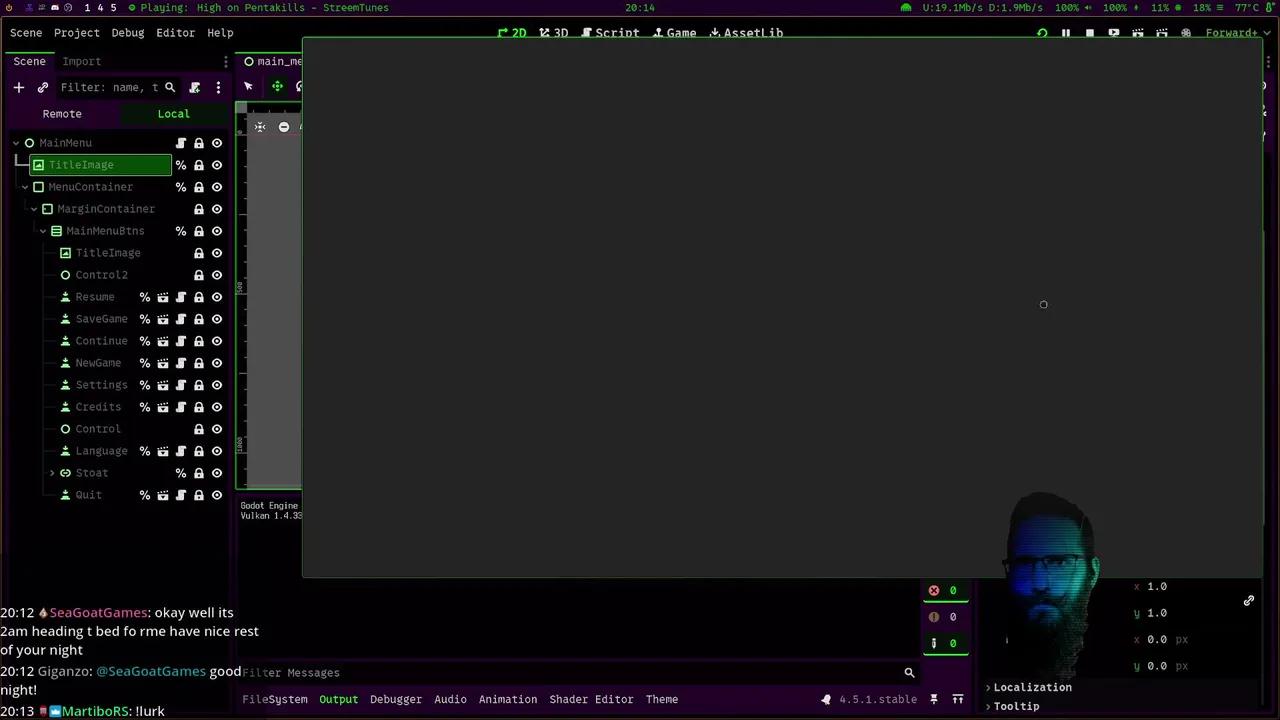Toggle the error messages filter in Output
The image size is (1280, 720).
click(x=934, y=591)
